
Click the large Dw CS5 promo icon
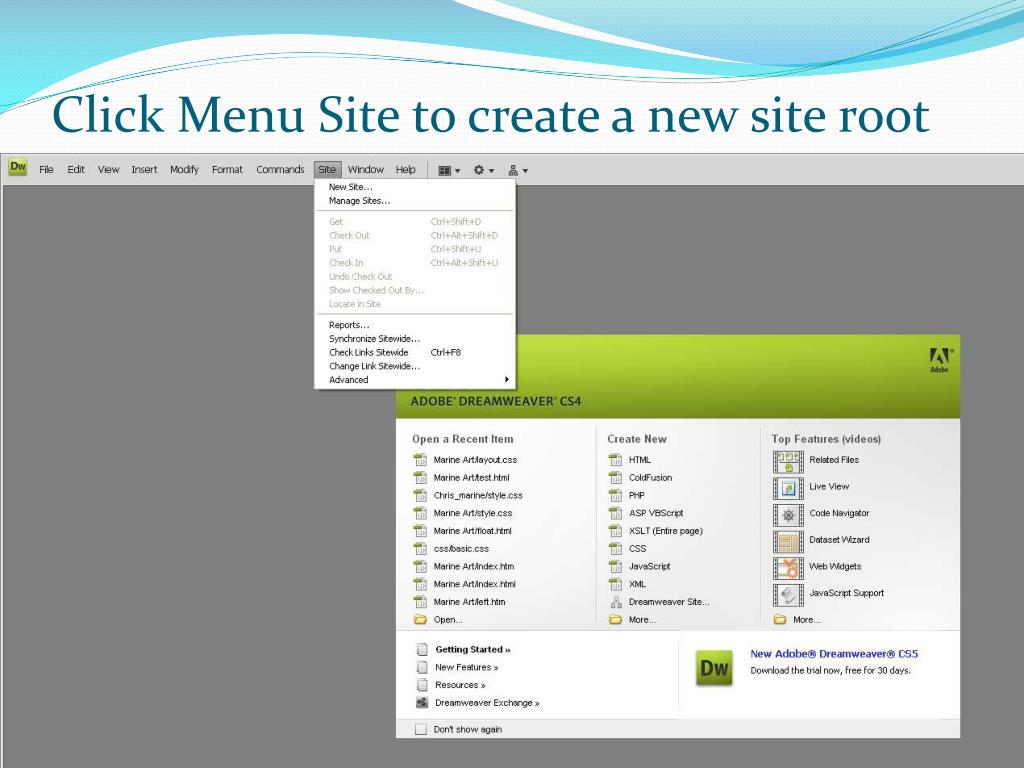click(714, 668)
